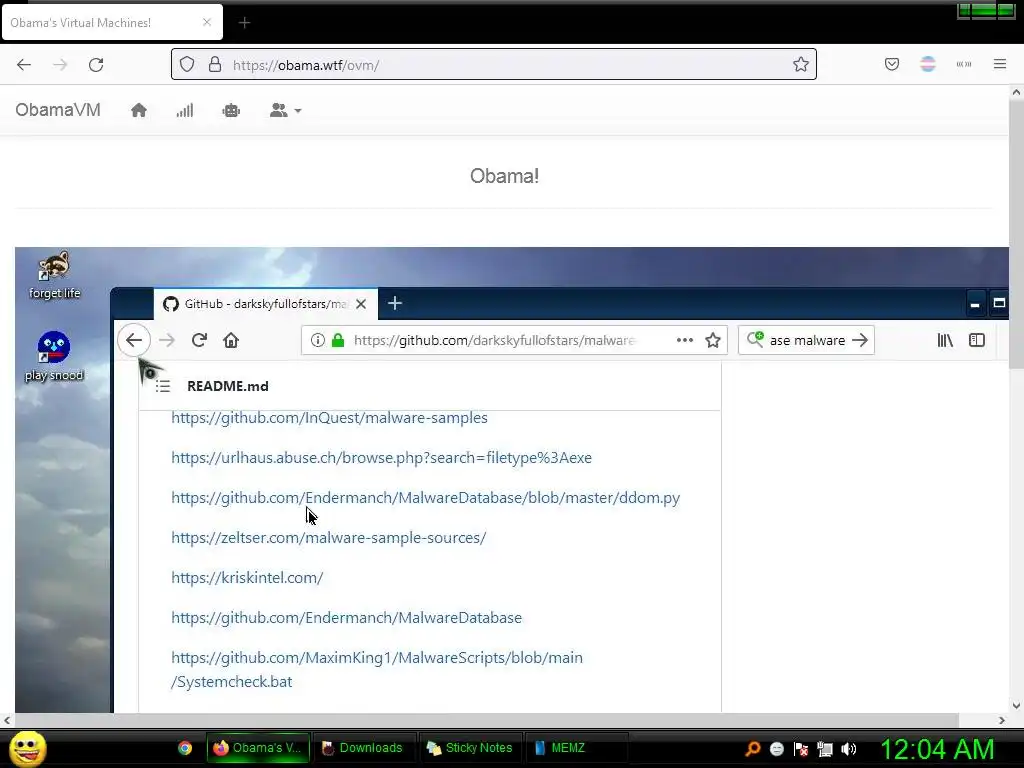Viewport: 1024px width, 768px height.
Task: Click the green padlock in VM Firefox
Action: pos(338,340)
